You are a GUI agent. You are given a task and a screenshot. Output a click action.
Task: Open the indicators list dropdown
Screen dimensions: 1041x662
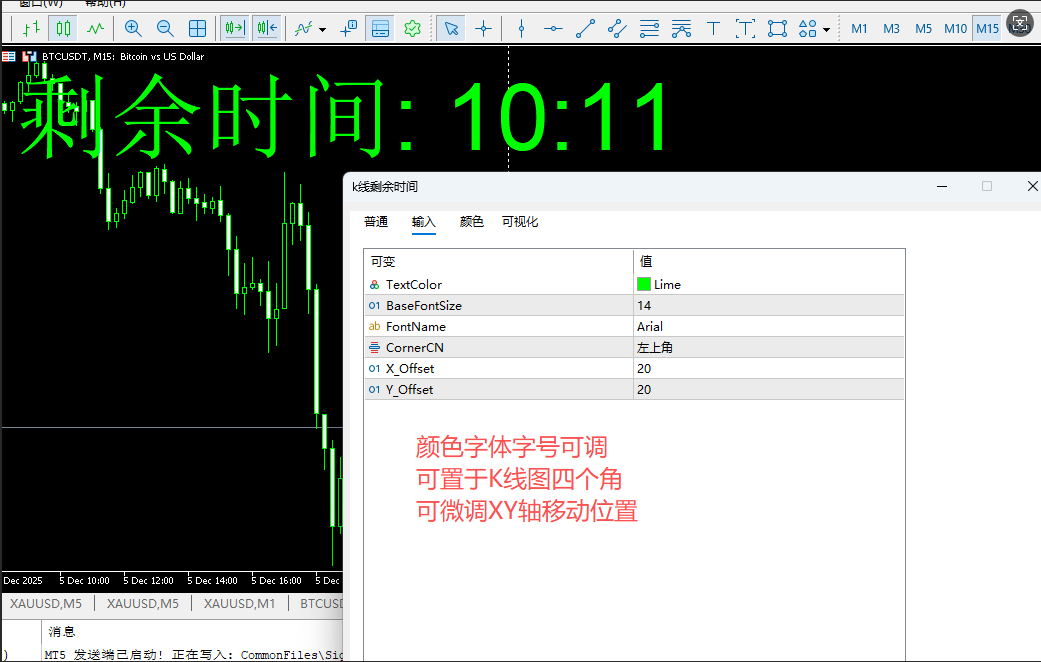[322, 29]
